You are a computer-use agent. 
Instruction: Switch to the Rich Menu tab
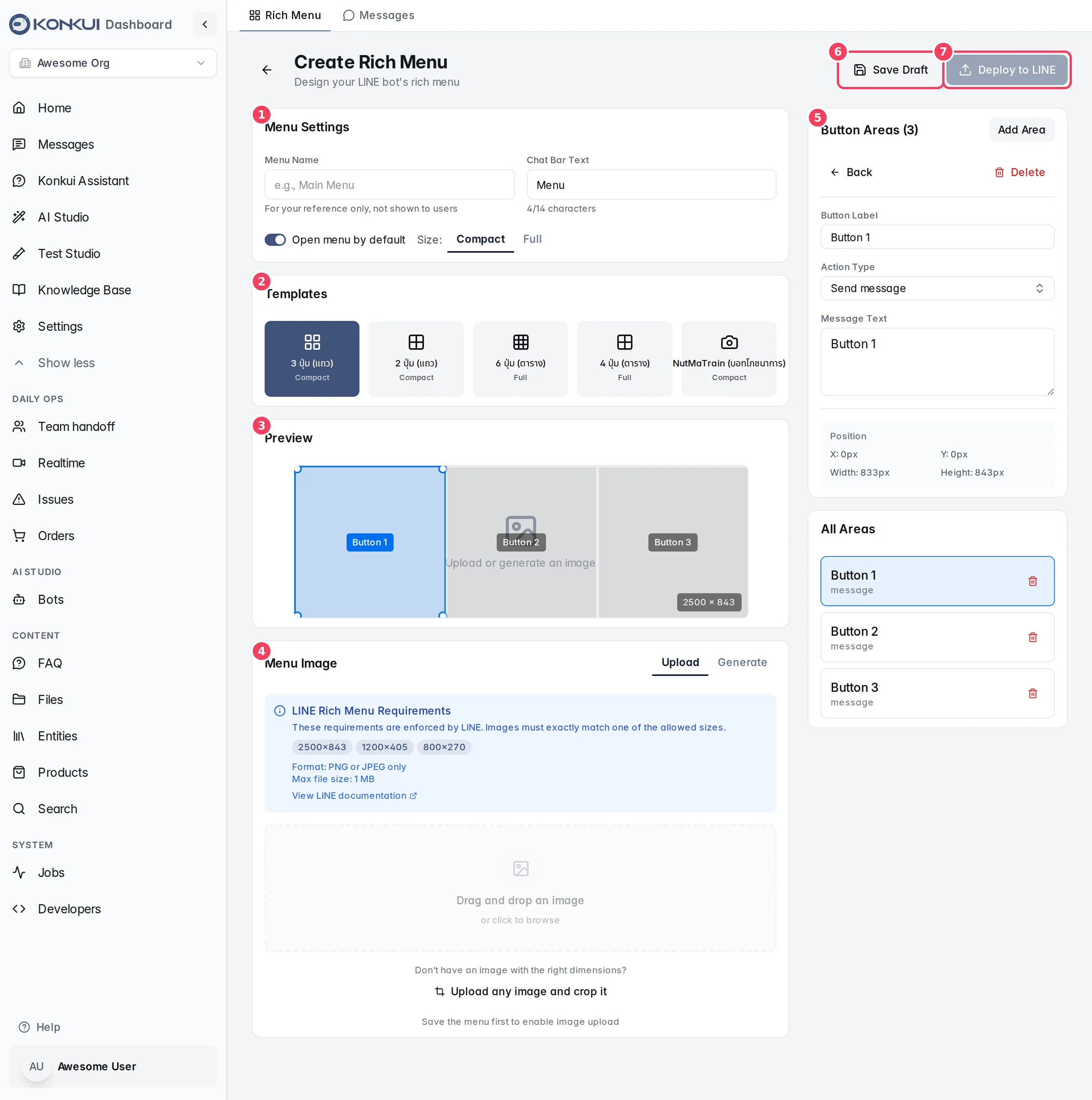click(x=285, y=15)
